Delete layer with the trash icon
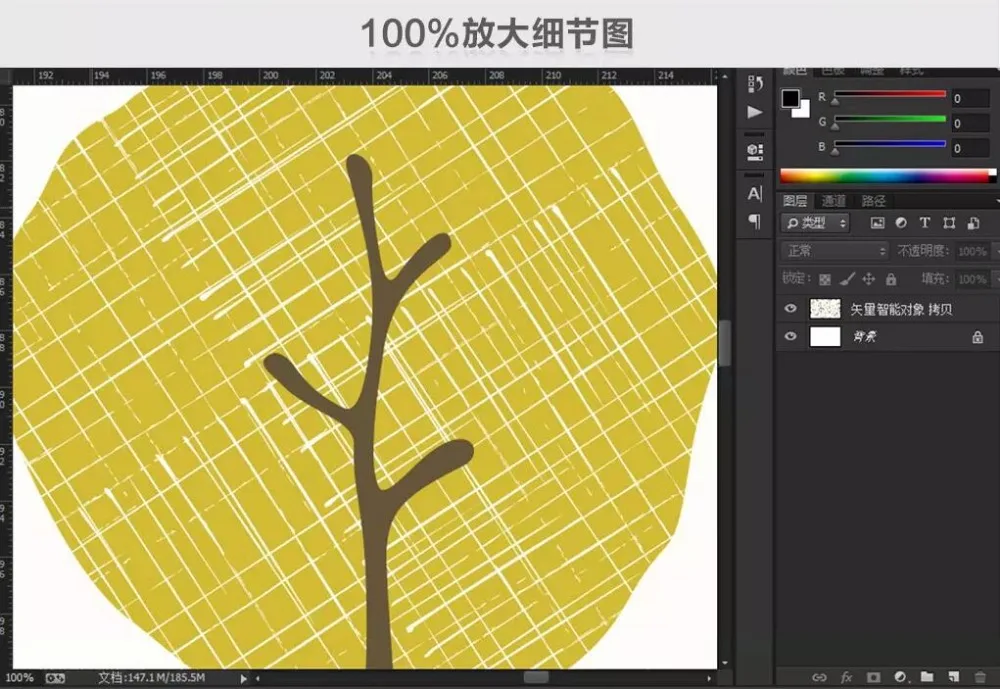This screenshot has width=1000, height=689. tap(980, 676)
